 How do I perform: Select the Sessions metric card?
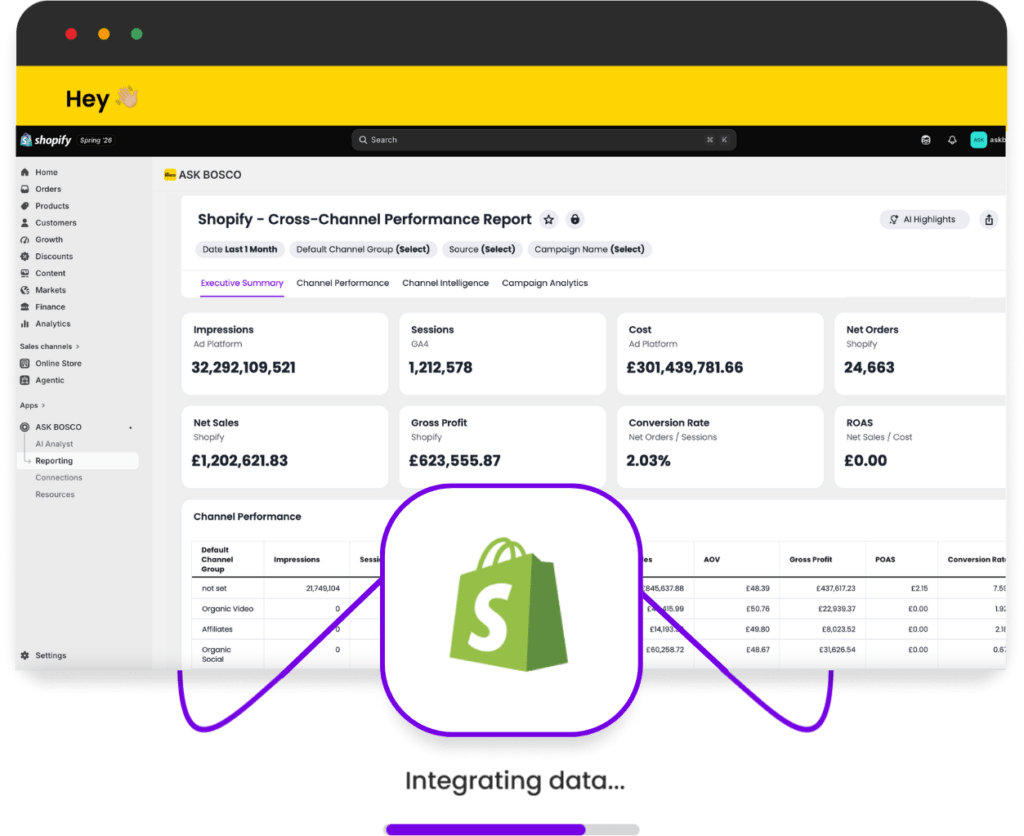[502, 353]
